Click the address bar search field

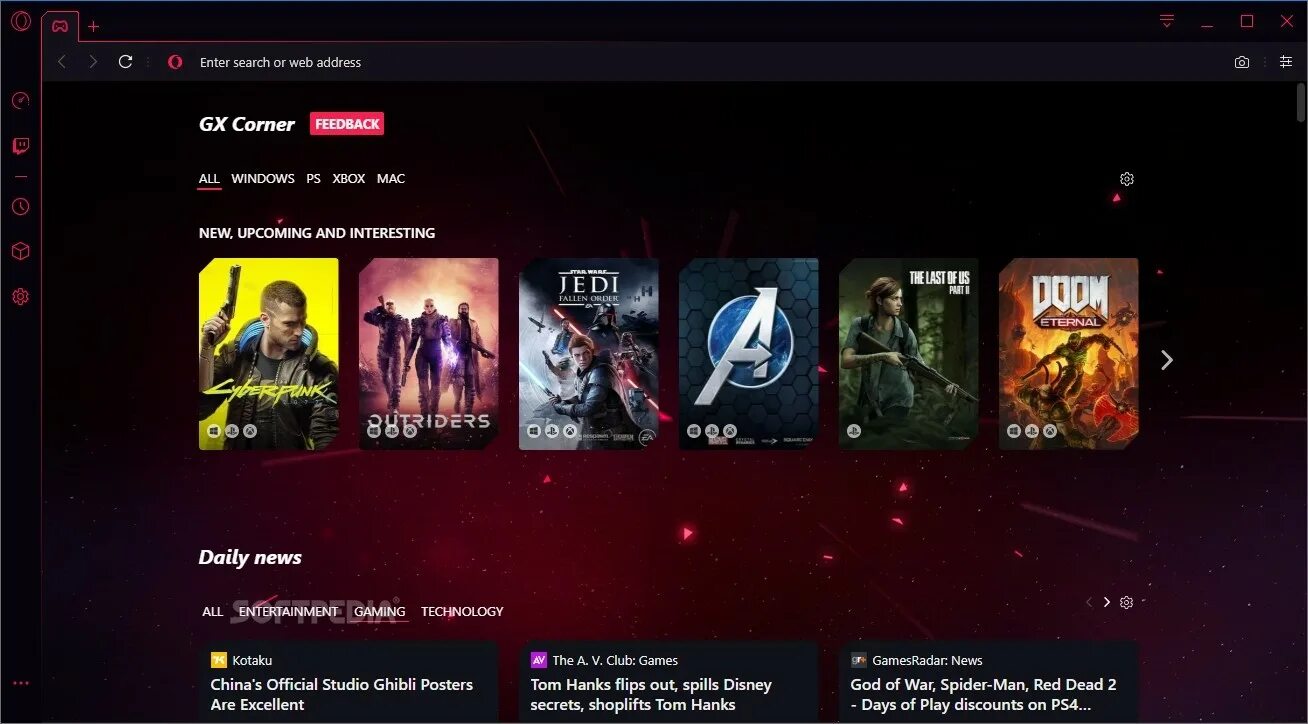(x=700, y=62)
